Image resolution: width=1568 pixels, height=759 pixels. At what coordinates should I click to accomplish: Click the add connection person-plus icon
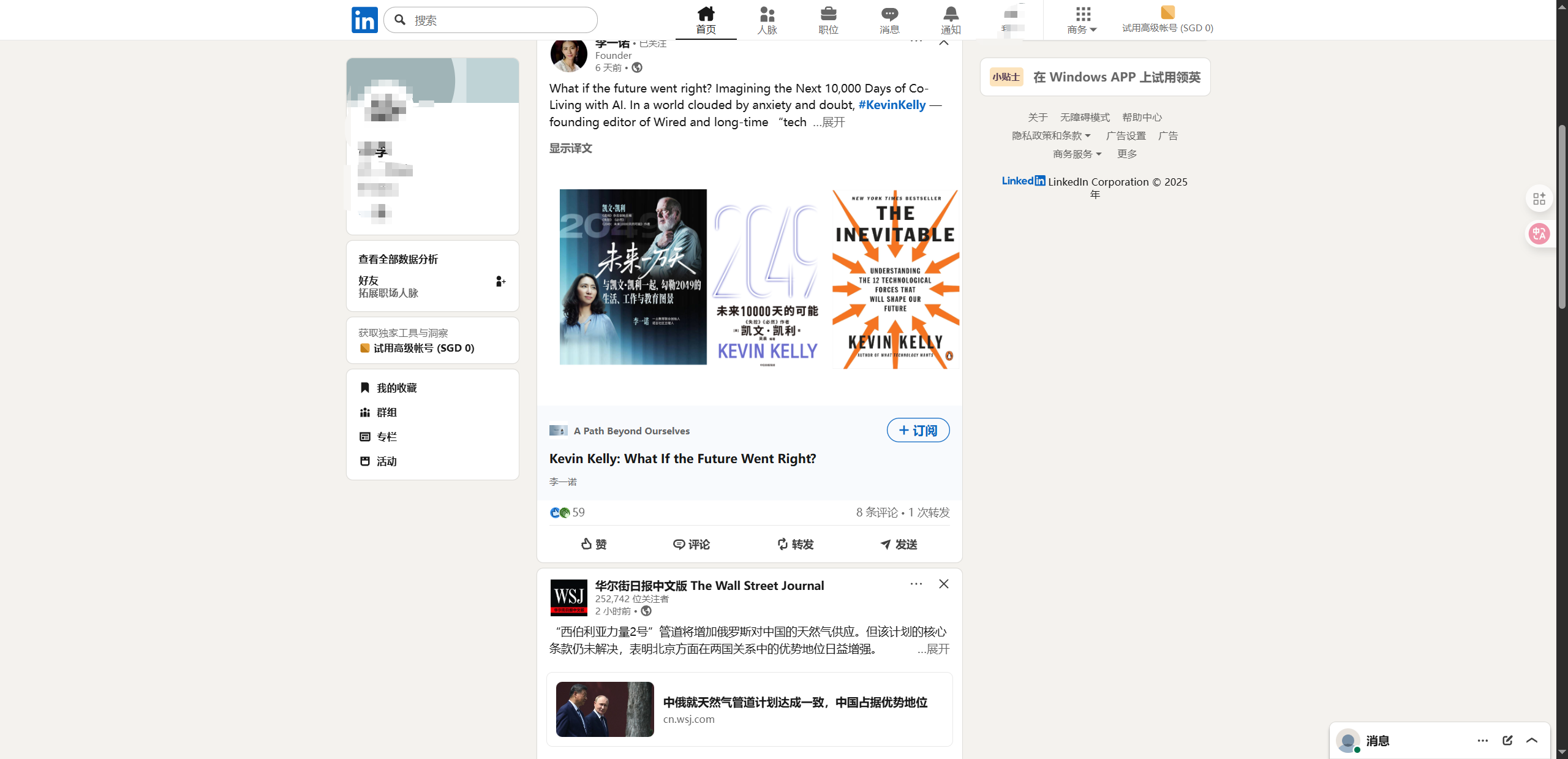coord(500,281)
